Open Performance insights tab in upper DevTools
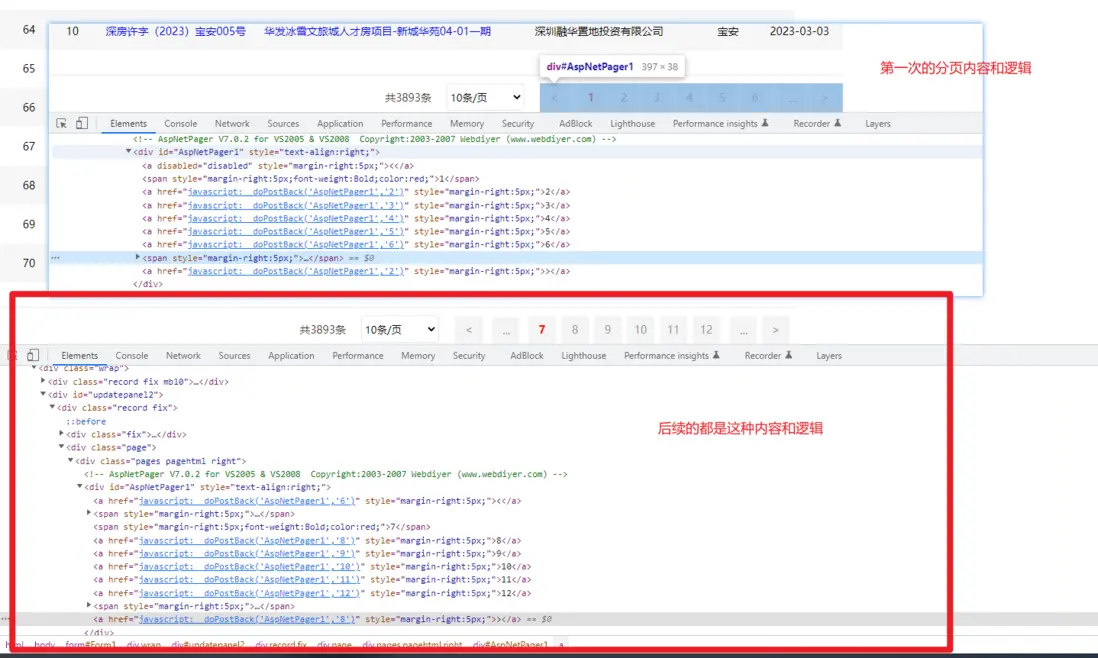This screenshot has height=658, width=1098. click(x=721, y=123)
